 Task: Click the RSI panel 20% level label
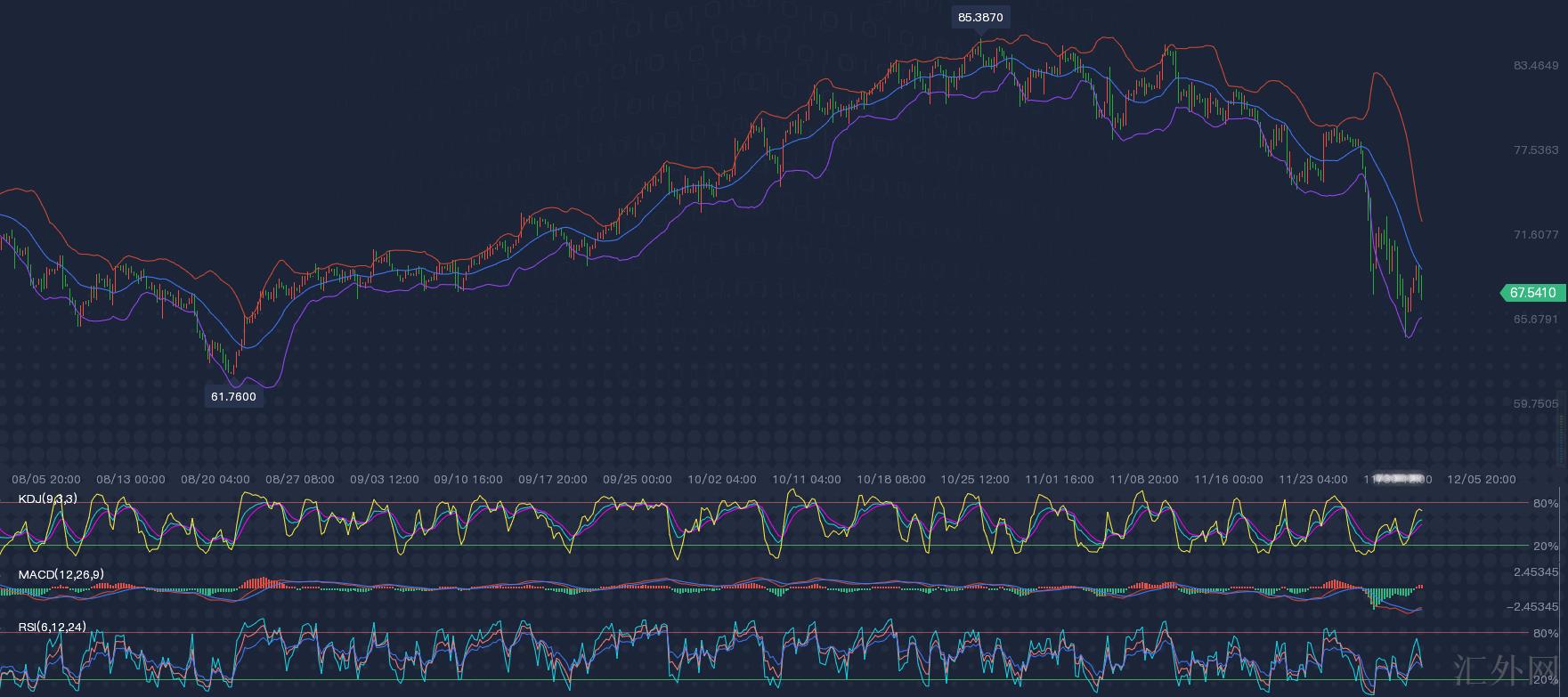(x=1545, y=680)
